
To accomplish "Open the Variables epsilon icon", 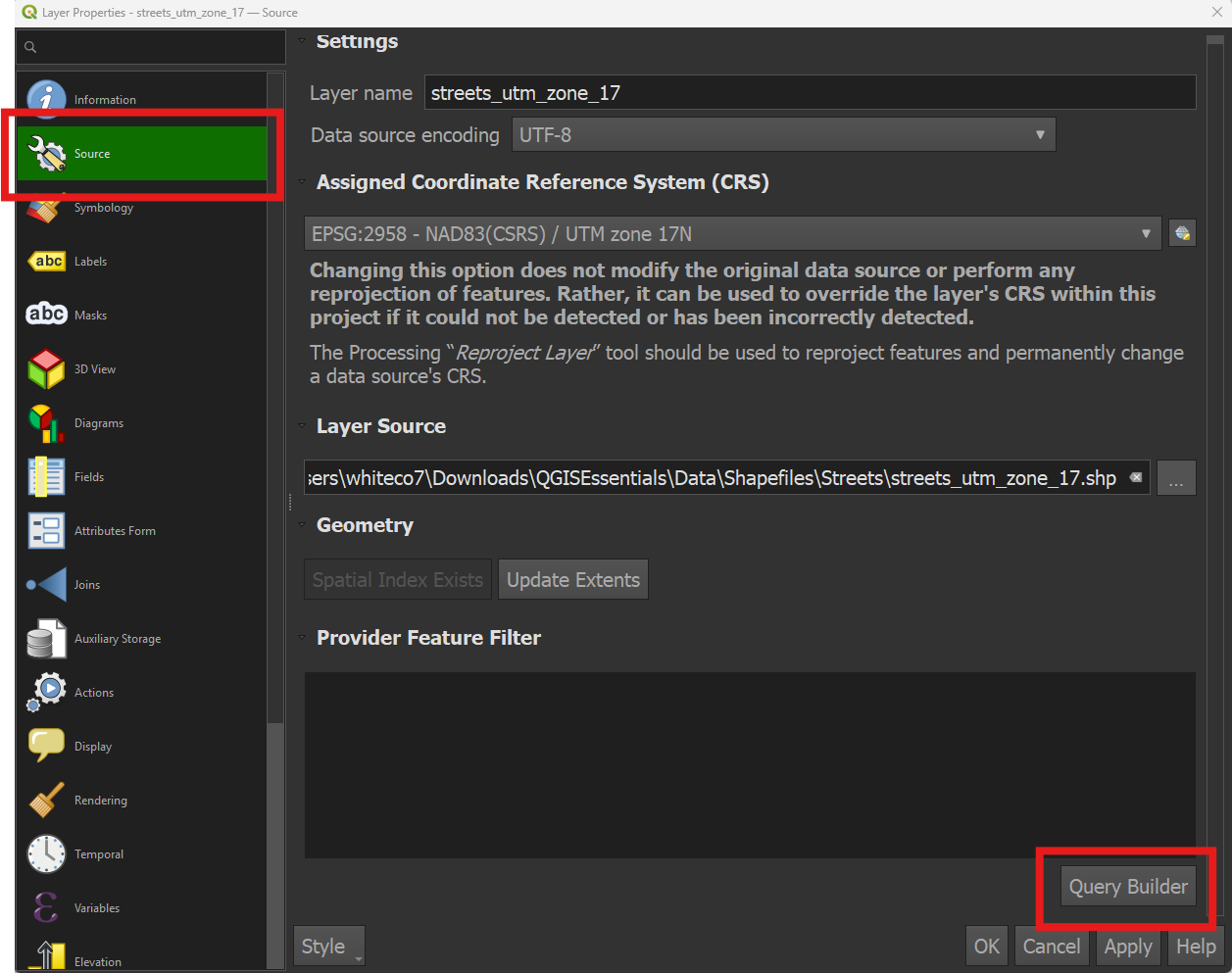I will (x=46, y=907).
